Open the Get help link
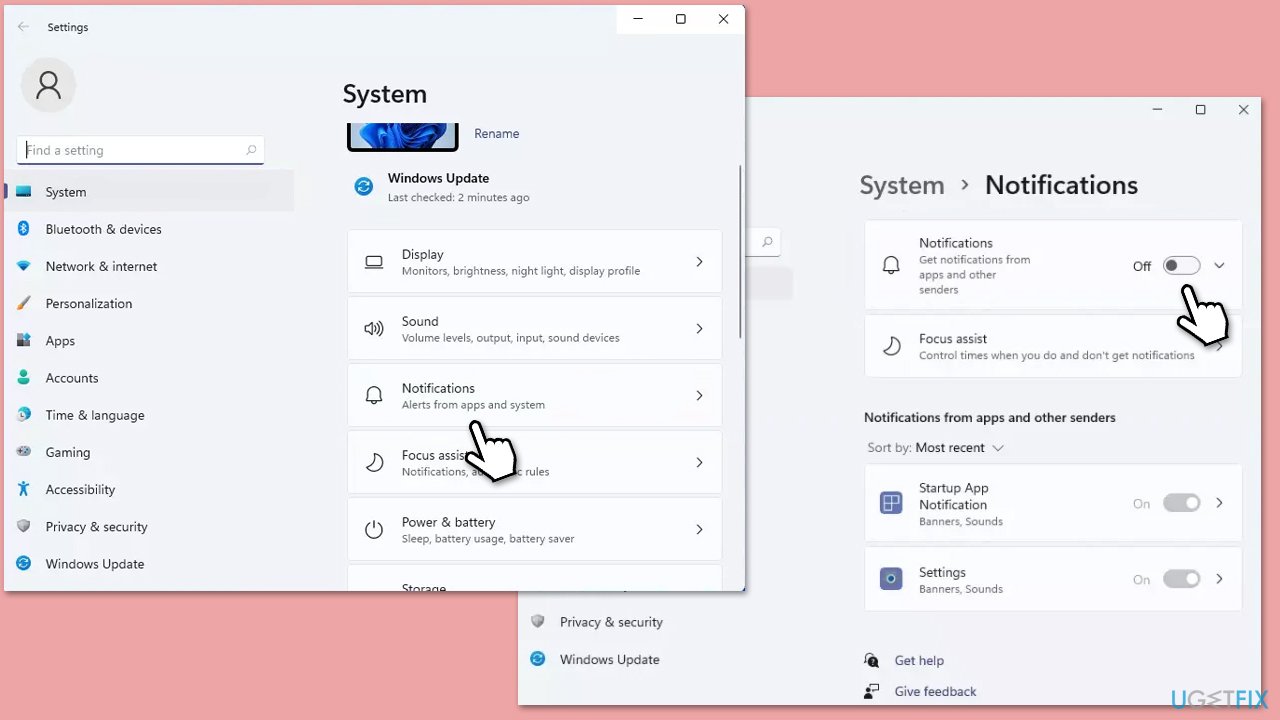This screenshot has height=720, width=1280. tap(918, 661)
